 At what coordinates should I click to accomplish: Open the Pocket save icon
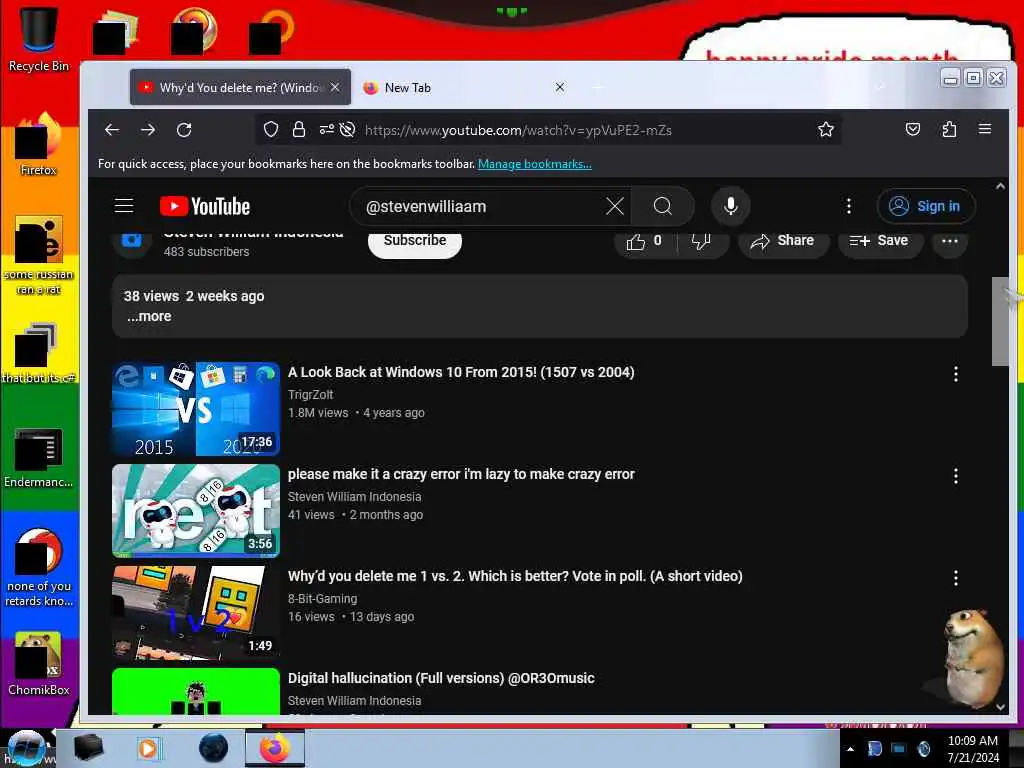pos(913,130)
